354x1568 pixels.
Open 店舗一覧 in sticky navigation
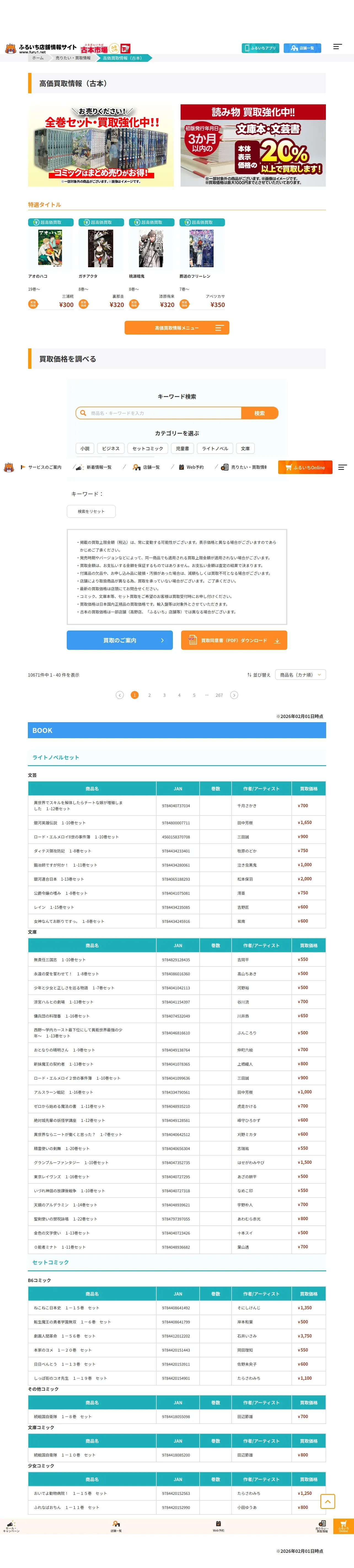point(146,467)
